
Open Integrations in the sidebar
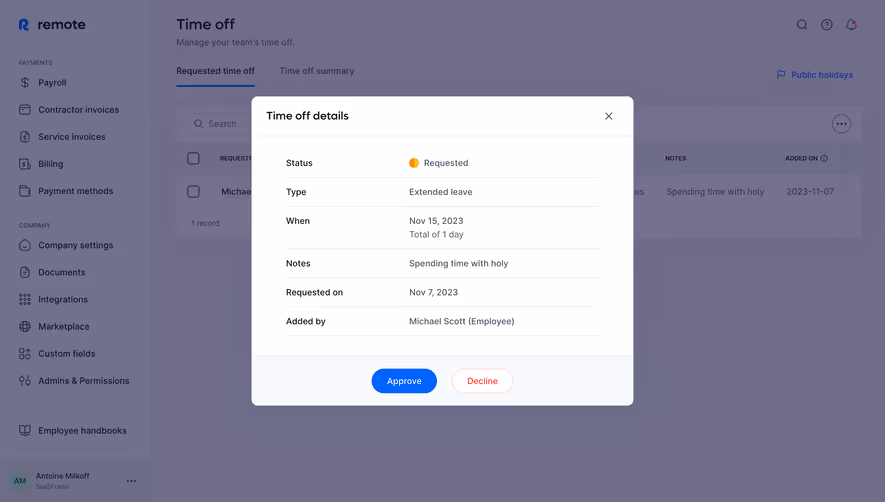(x=63, y=299)
